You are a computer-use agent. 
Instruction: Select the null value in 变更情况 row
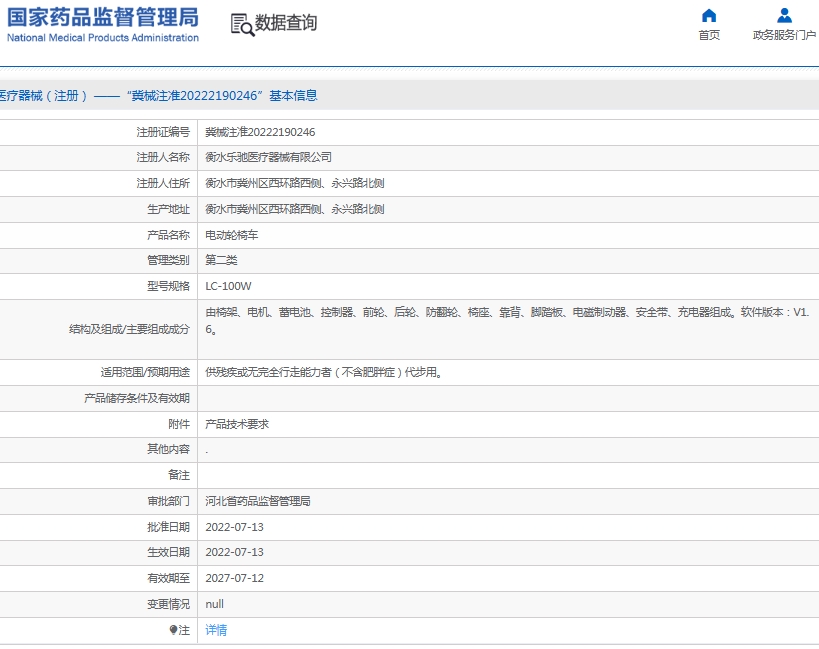pos(214,604)
